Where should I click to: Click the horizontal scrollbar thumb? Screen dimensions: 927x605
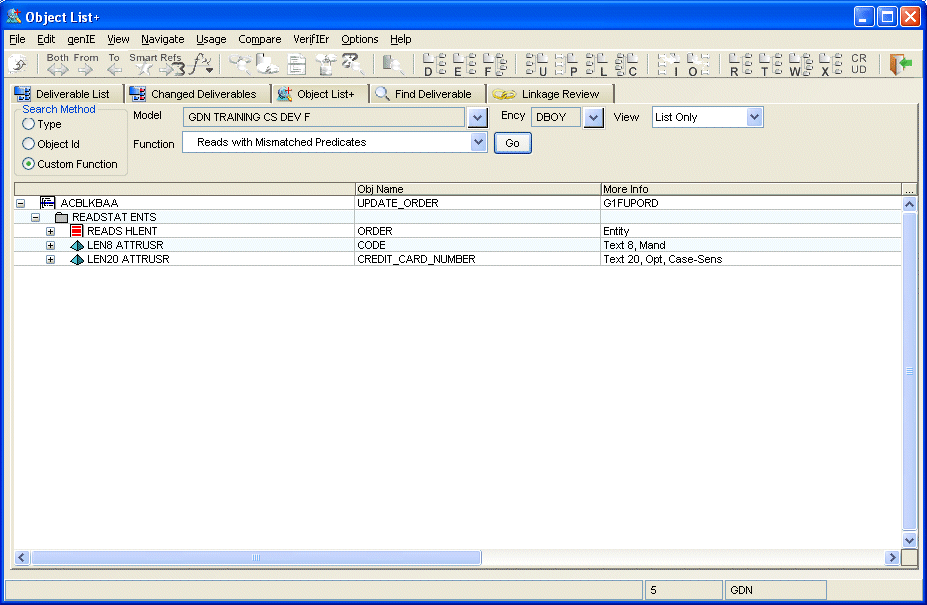click(256, 557)
